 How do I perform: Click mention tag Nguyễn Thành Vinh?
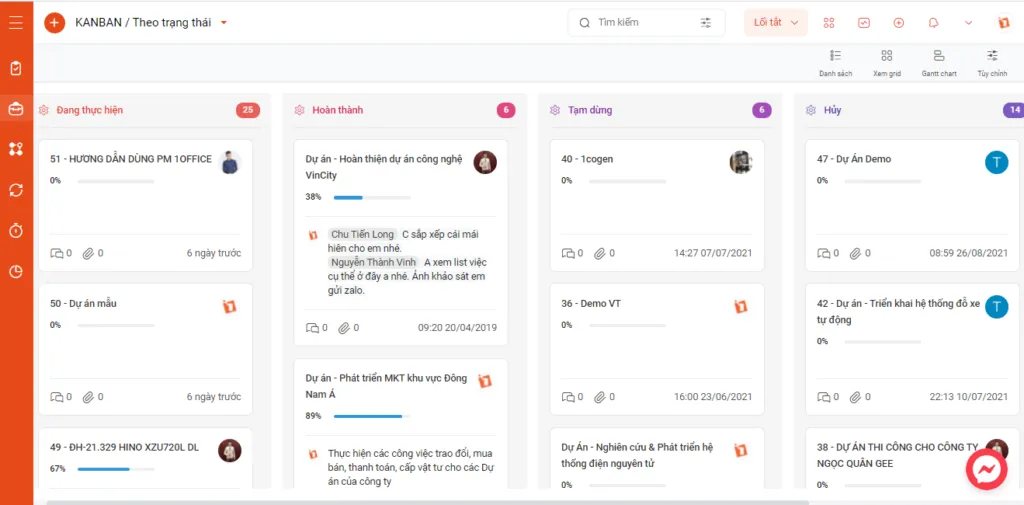(x=374, y=263)
